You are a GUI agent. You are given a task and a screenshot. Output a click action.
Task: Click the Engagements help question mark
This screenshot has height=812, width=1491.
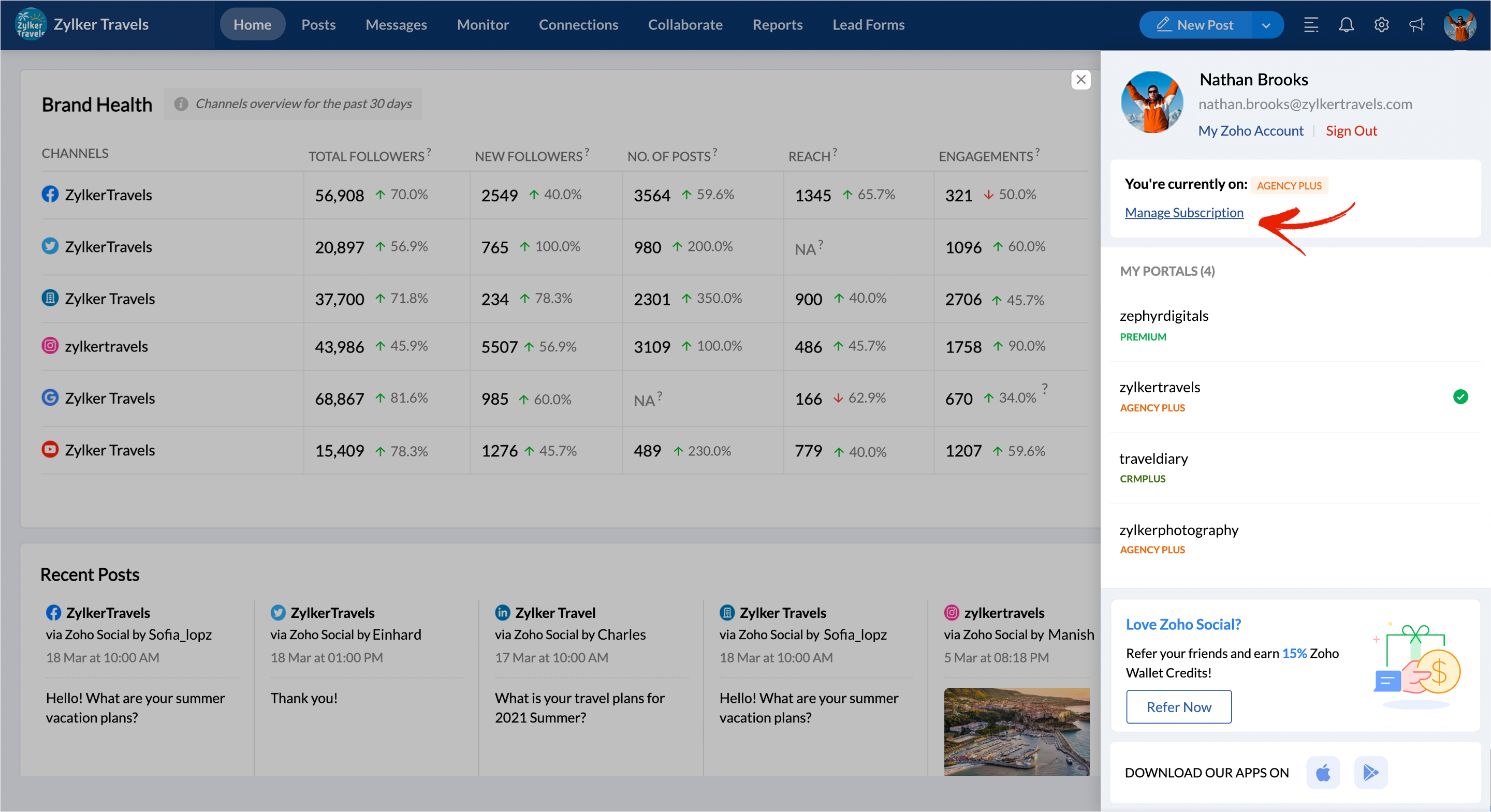tap(1036, 152)
